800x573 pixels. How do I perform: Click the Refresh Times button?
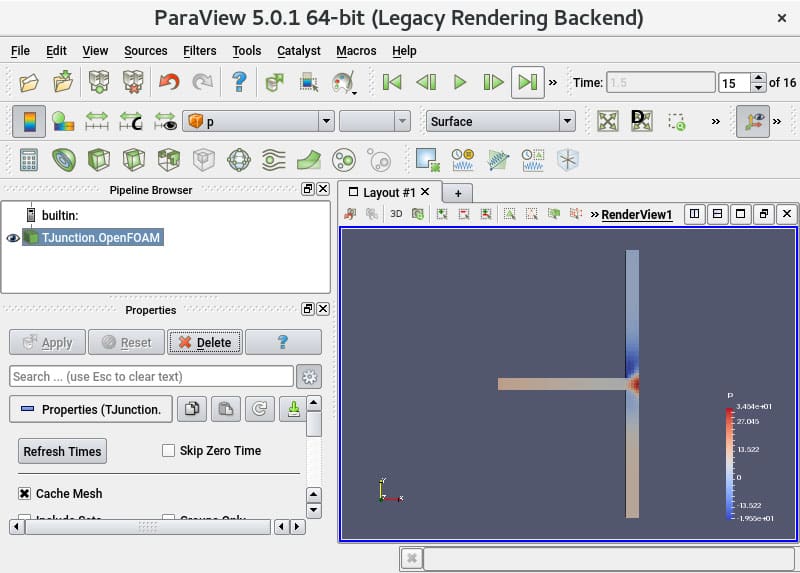62,451
